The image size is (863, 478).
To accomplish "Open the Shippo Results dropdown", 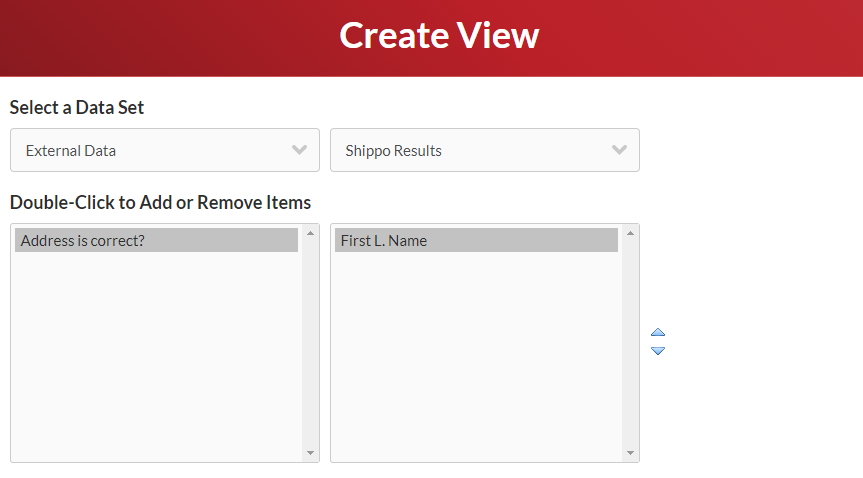I will pos(485,150).
